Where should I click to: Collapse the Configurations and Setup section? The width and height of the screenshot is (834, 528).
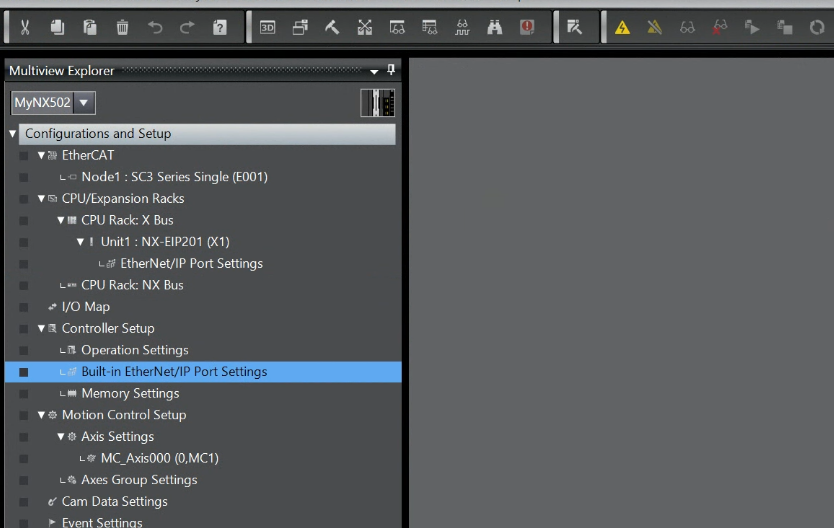(13, 134)
